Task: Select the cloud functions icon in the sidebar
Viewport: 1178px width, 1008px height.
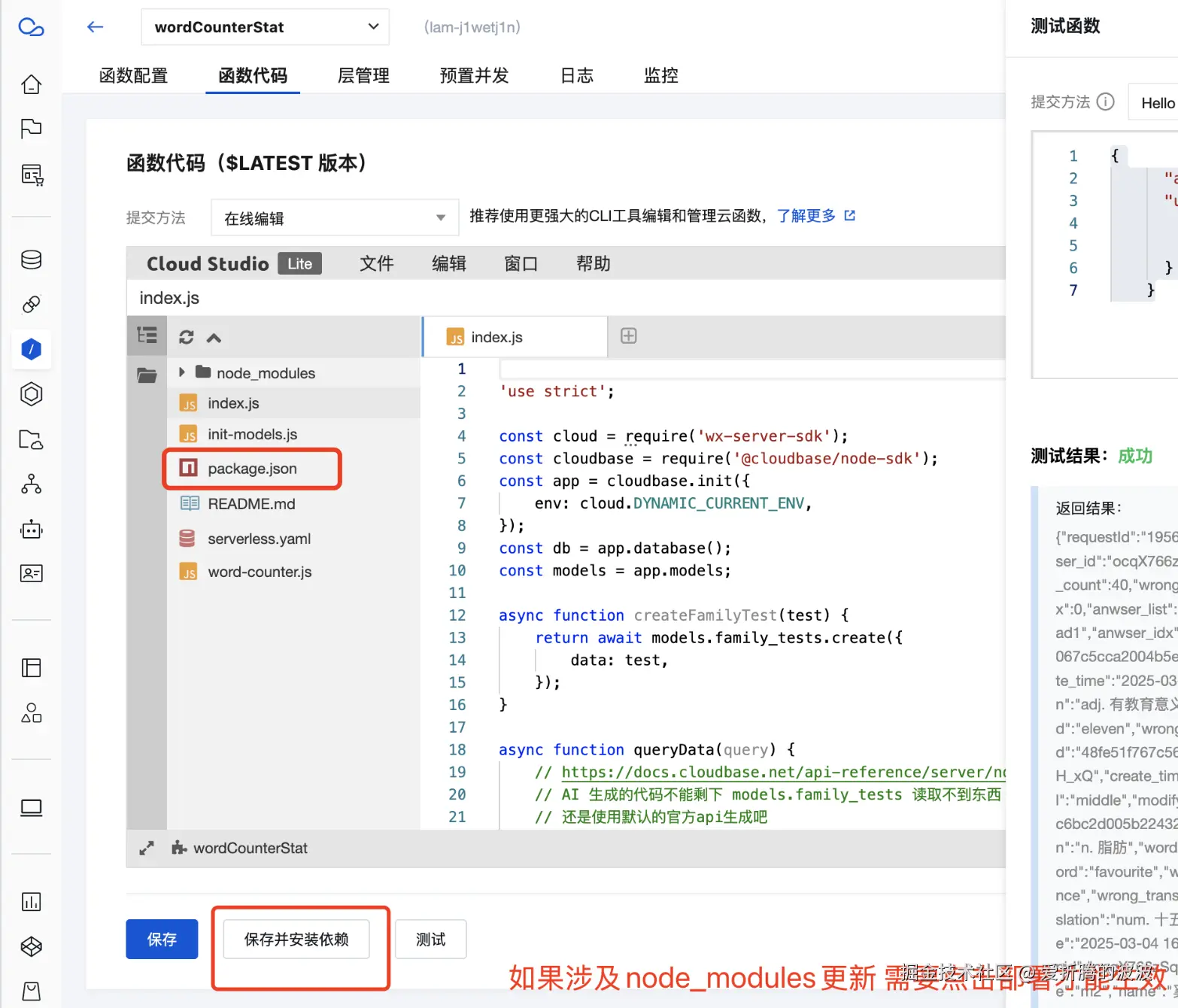Action: click(31, 348)
